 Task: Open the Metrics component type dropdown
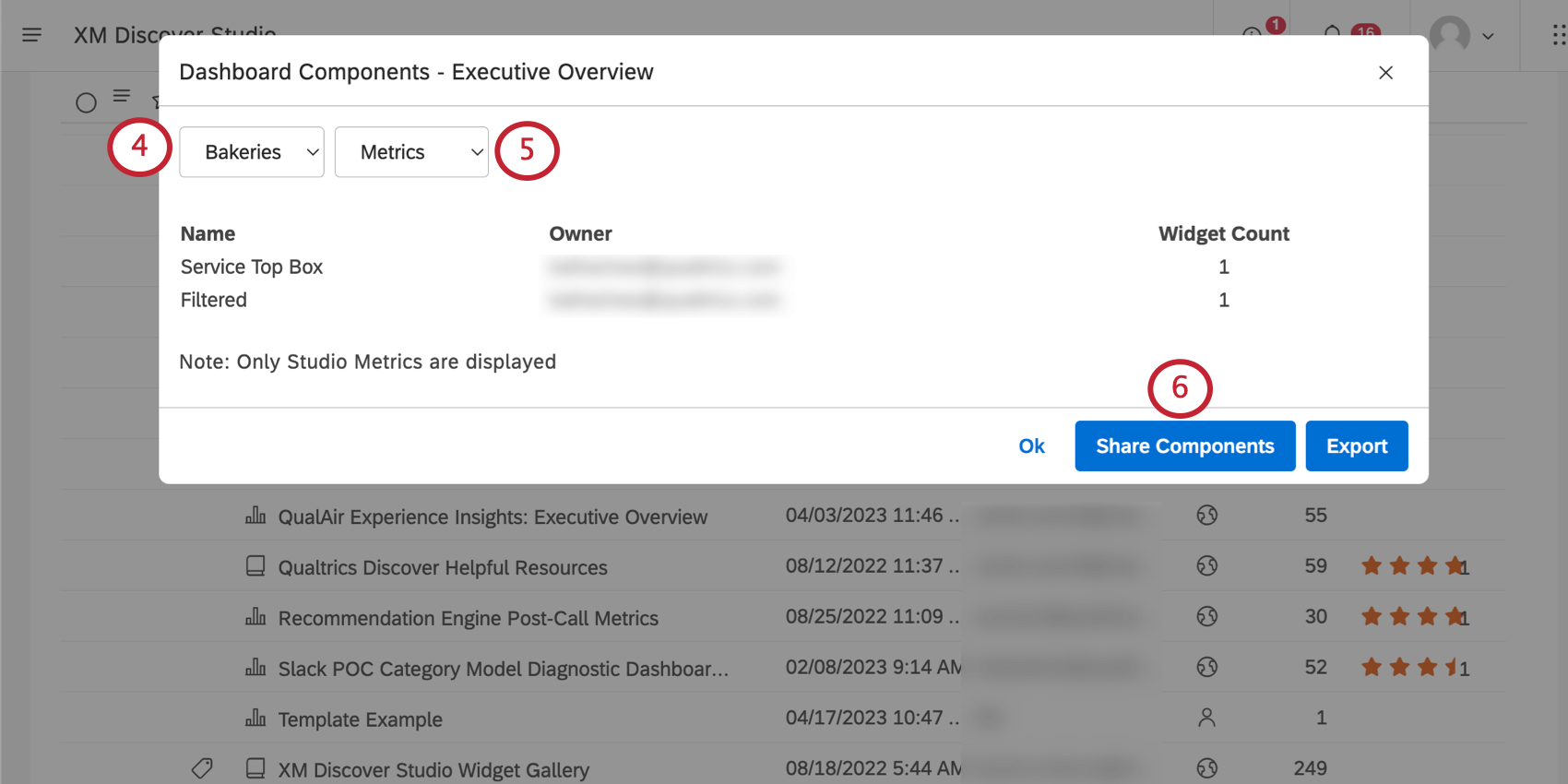411,152
